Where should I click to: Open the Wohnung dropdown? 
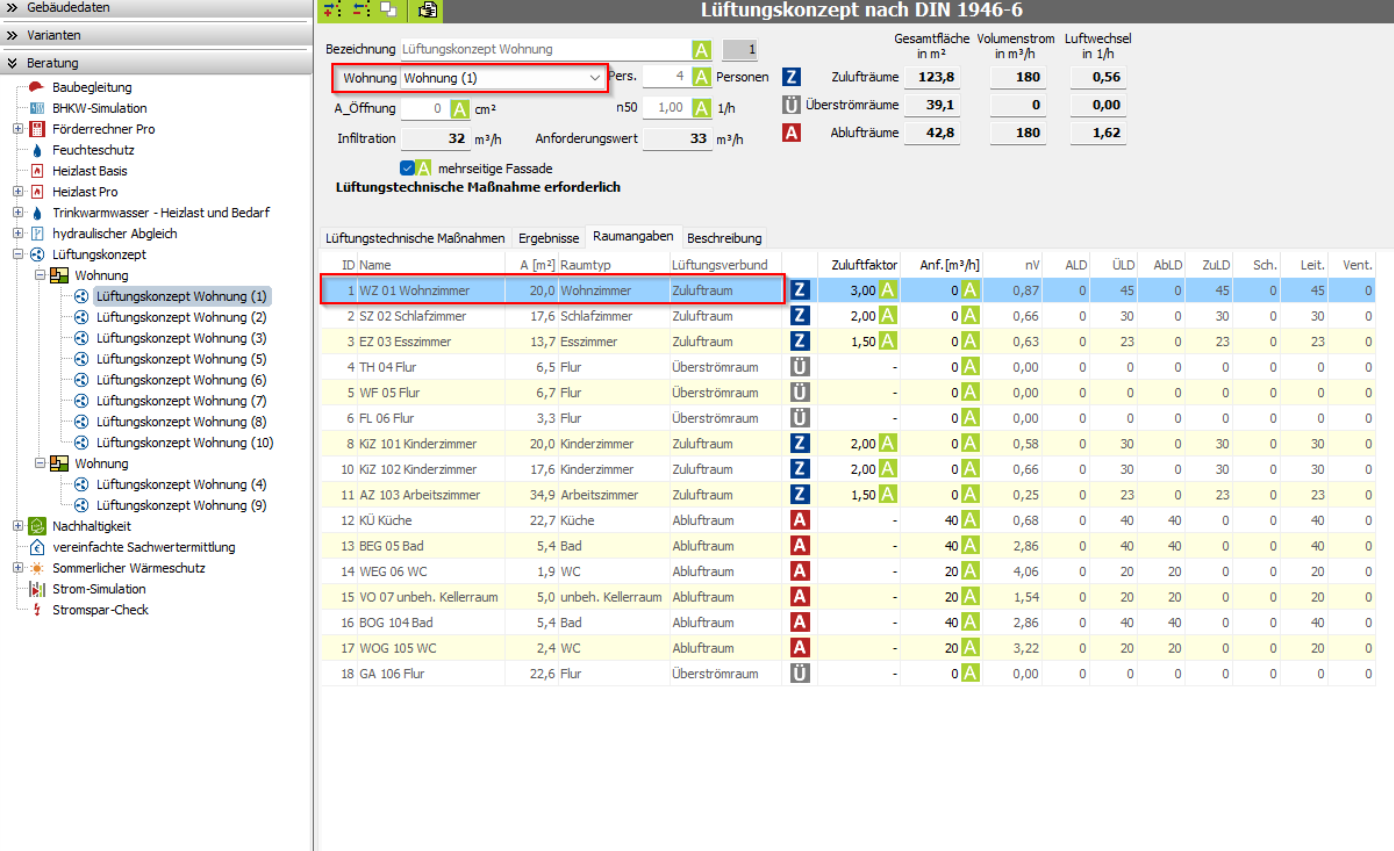594,78
